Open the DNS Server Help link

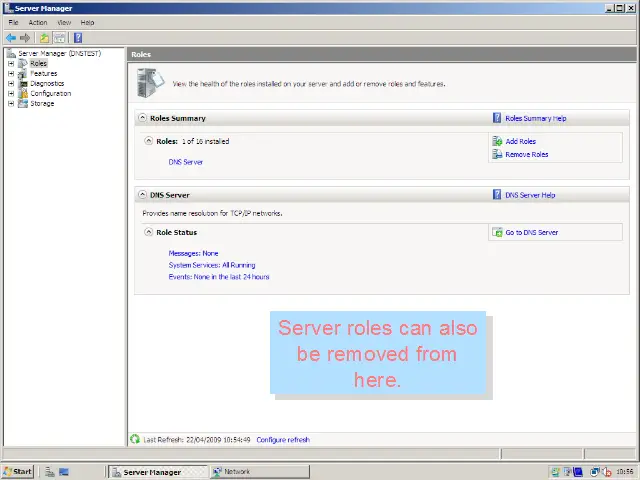point(530,195)
